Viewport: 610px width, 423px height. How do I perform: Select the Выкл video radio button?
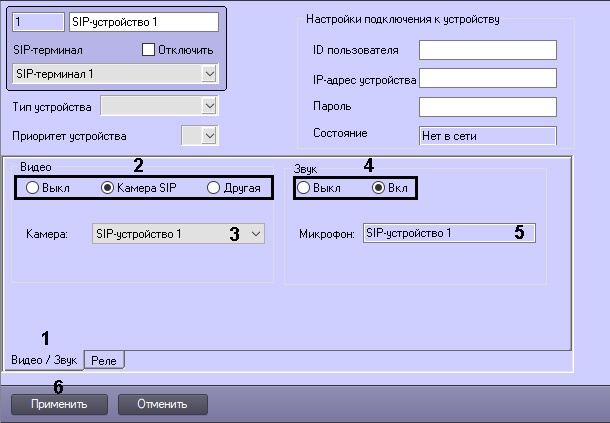(x=33, y=187)
